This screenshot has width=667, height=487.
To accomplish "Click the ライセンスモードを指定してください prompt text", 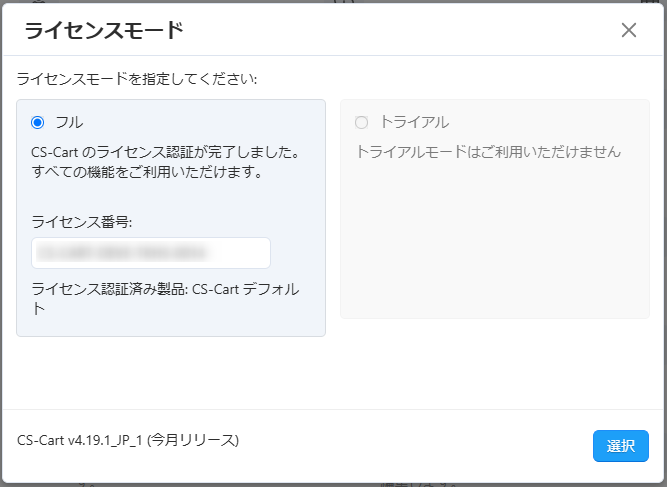I will pos(137,78).
